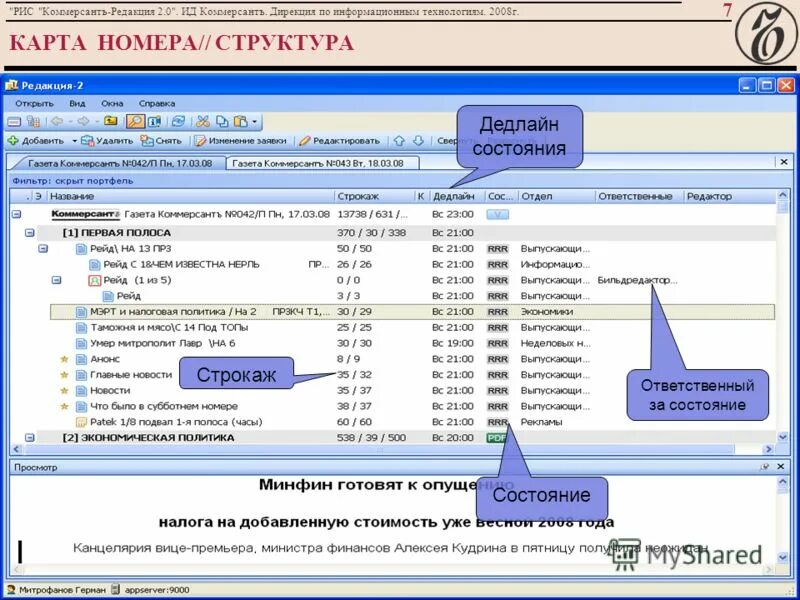Click the Вс 19:00 deadline cell
The height and width of the screenshot is (600, 800).
pos(453,343)
